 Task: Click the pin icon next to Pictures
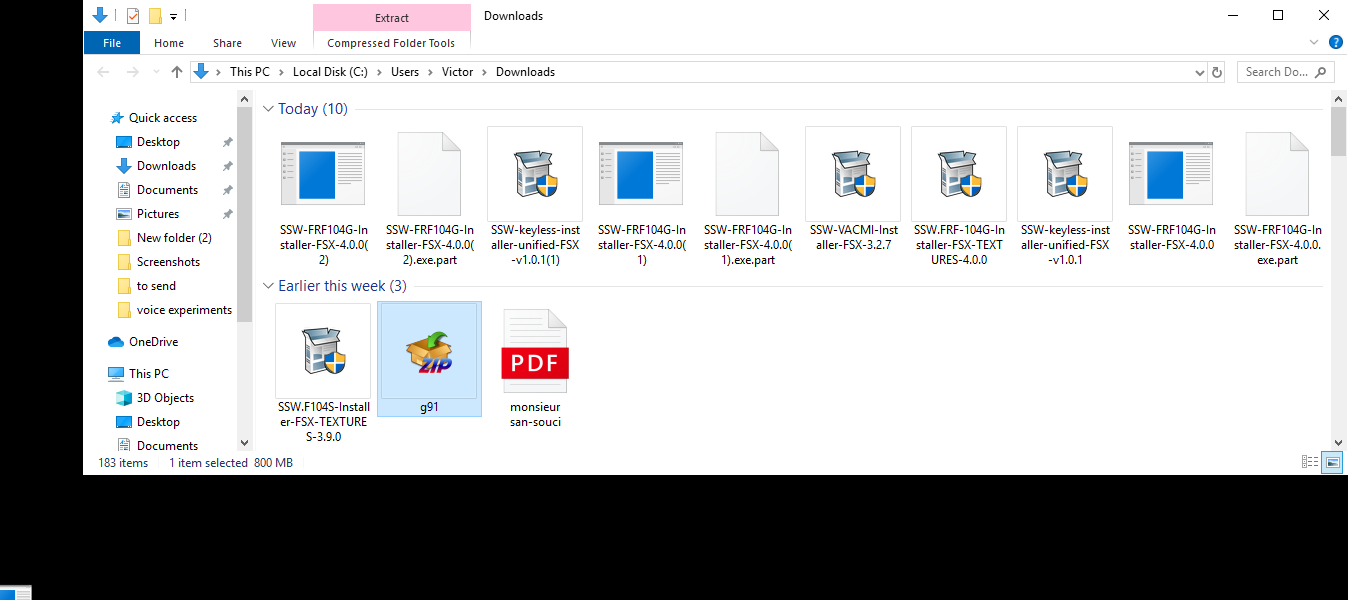pyautogui.click(x=227, y=214)
